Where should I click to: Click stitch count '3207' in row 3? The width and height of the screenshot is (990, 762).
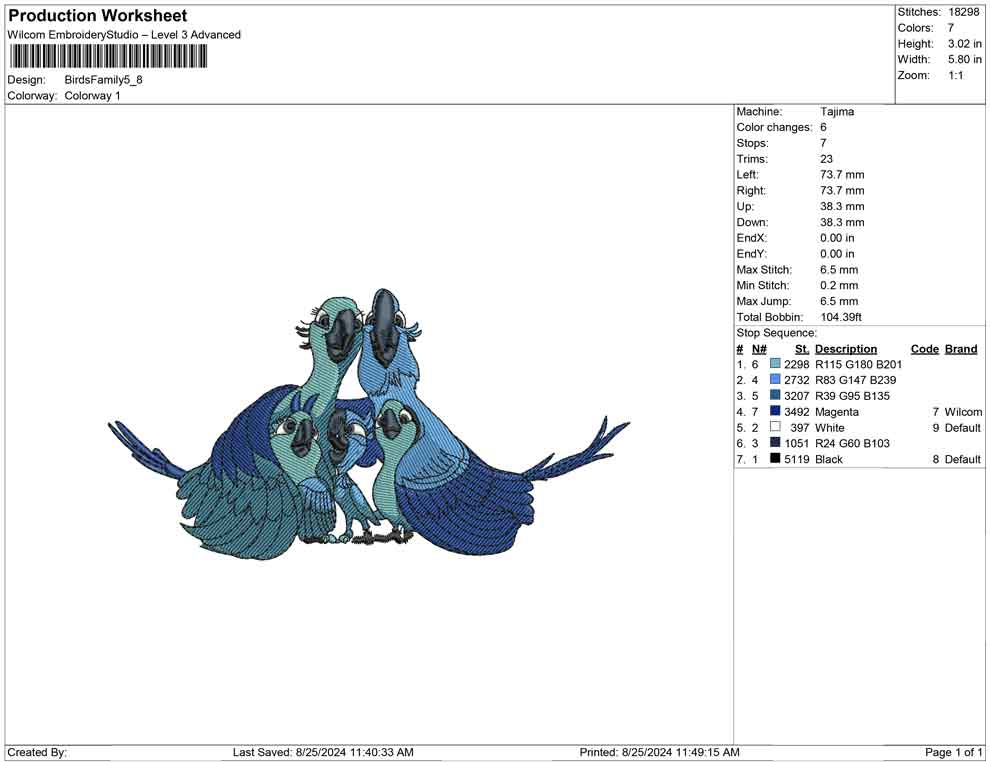797,396
